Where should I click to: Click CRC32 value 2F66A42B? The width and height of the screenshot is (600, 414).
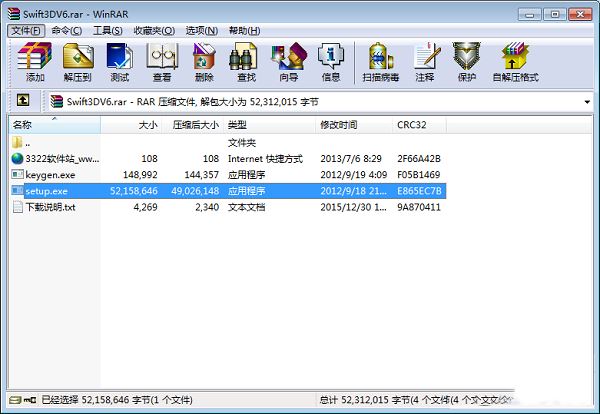(419, 158)
